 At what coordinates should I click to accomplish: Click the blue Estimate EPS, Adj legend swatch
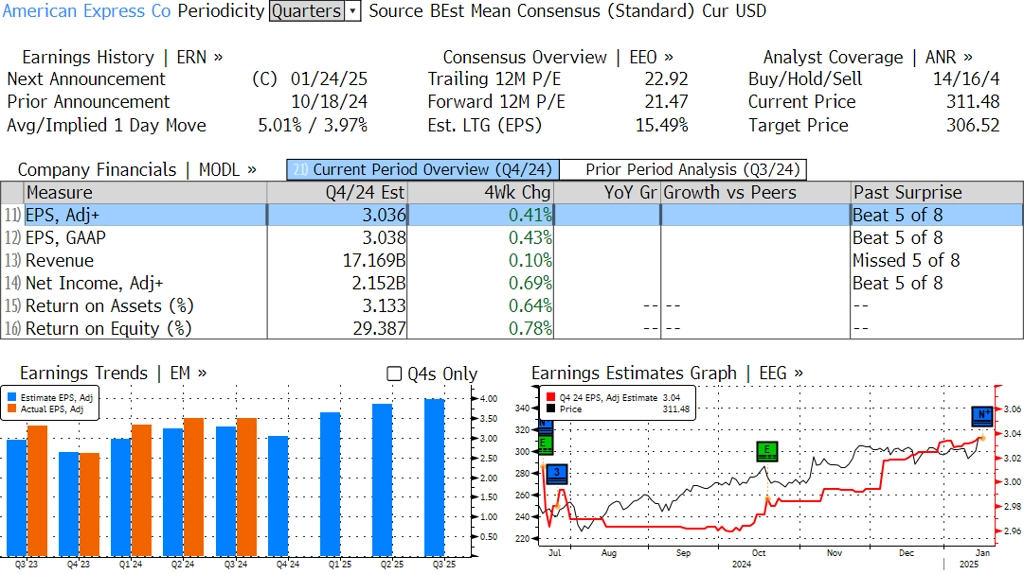tap(12, 397)
